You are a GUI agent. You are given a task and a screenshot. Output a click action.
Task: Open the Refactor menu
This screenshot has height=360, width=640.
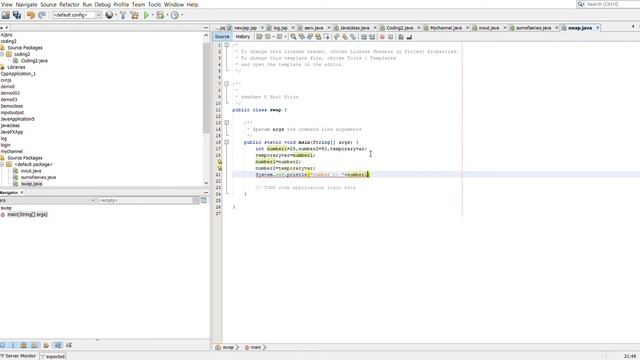[69, 4]
